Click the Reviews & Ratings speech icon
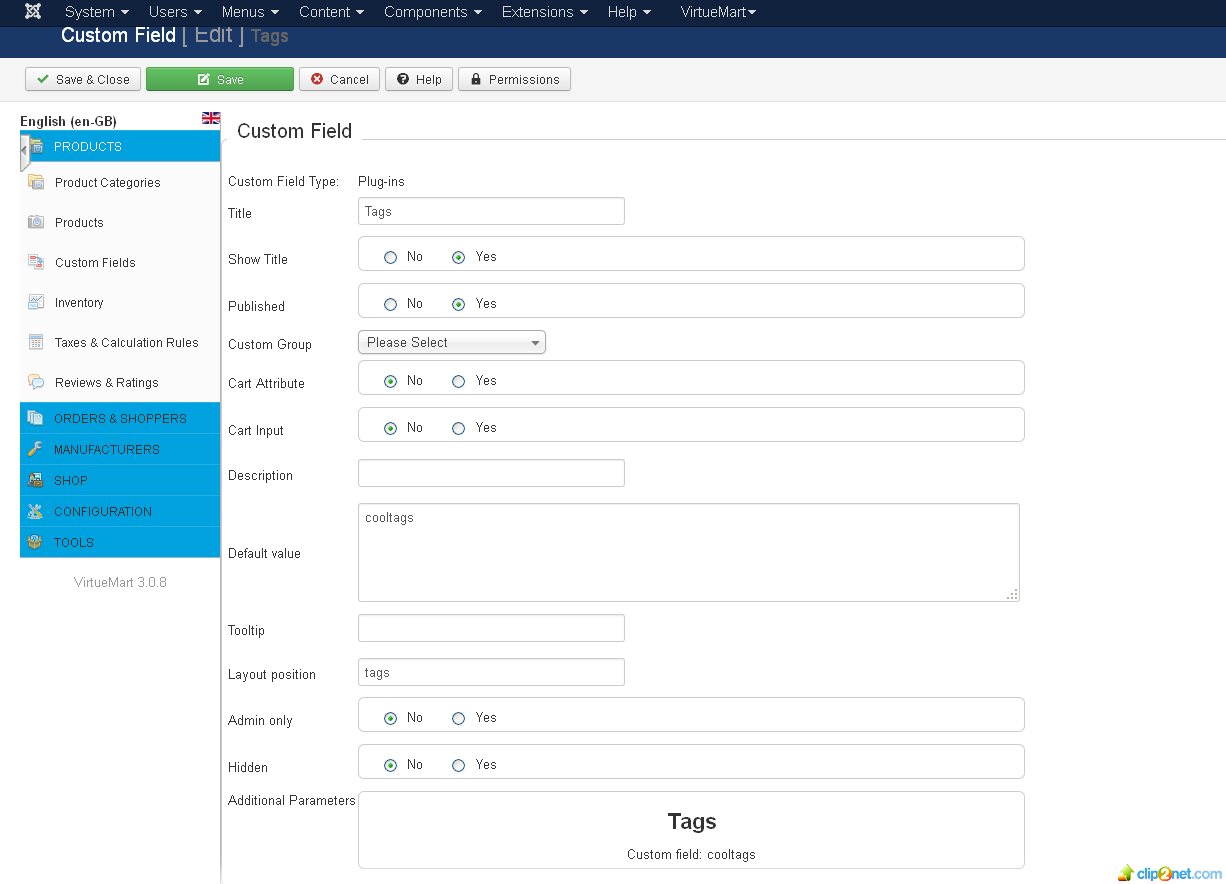The height and width of the screenshot is (884, 1226). [36, 382]
